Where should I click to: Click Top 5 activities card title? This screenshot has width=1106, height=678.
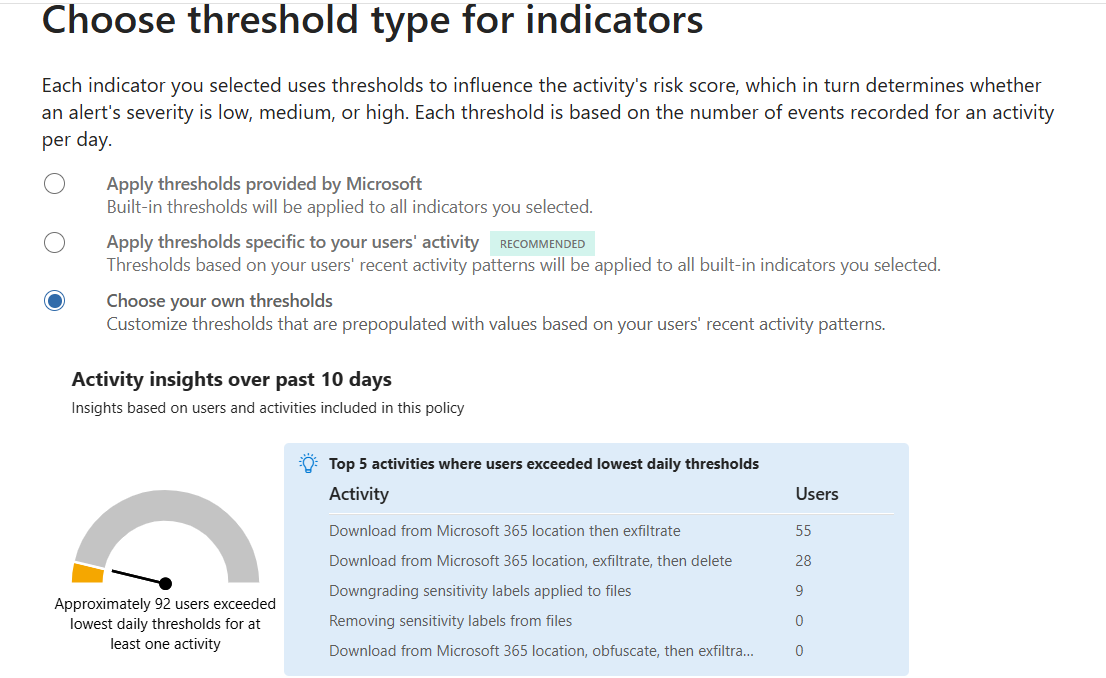(x=544, y=464)
